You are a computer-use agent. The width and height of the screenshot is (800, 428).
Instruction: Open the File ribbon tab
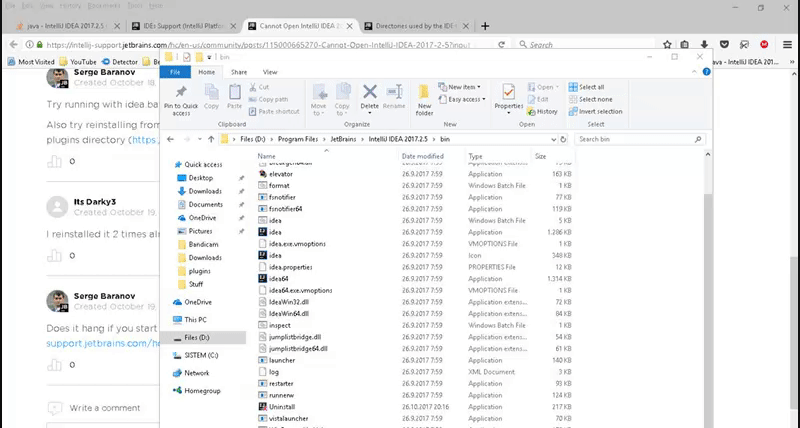click(175, 72)
